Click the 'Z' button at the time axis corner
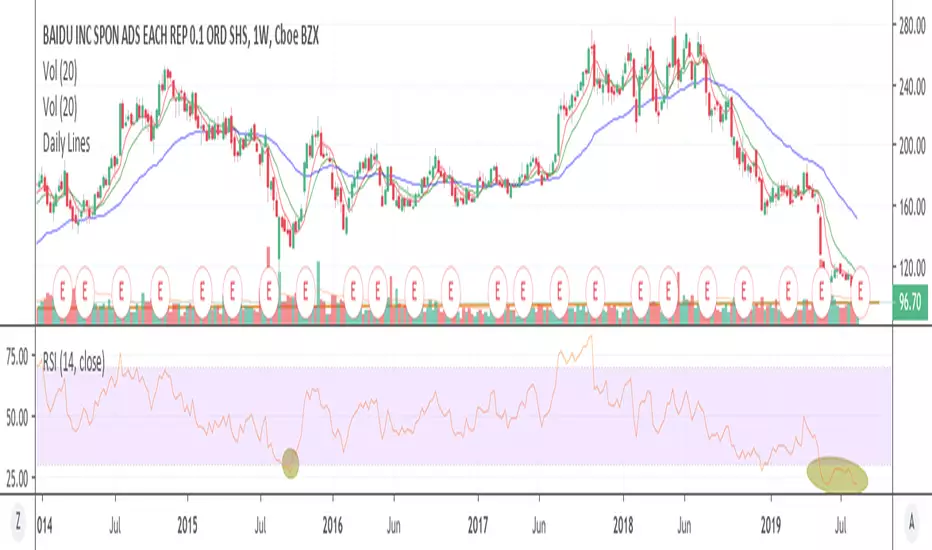 [18, 522]
